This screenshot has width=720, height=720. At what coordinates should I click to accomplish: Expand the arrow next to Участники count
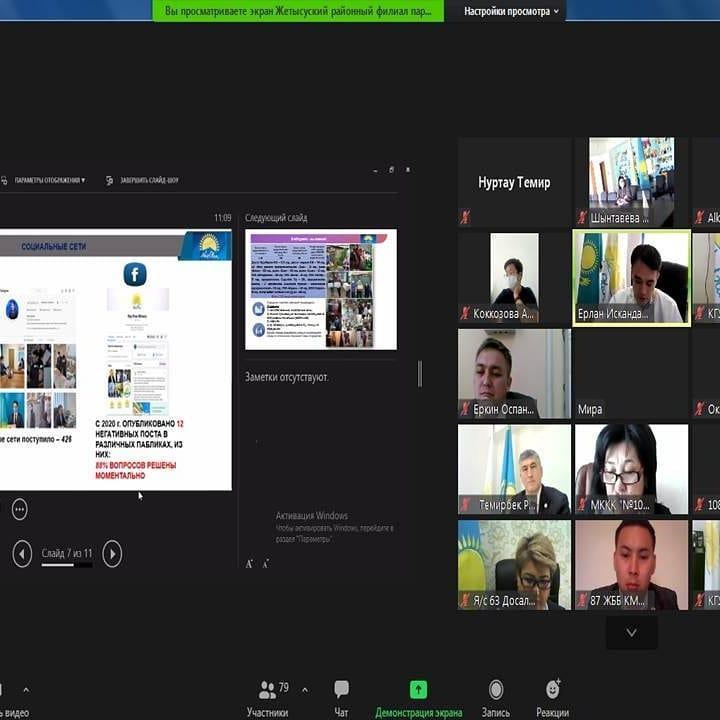click(304, 689)
